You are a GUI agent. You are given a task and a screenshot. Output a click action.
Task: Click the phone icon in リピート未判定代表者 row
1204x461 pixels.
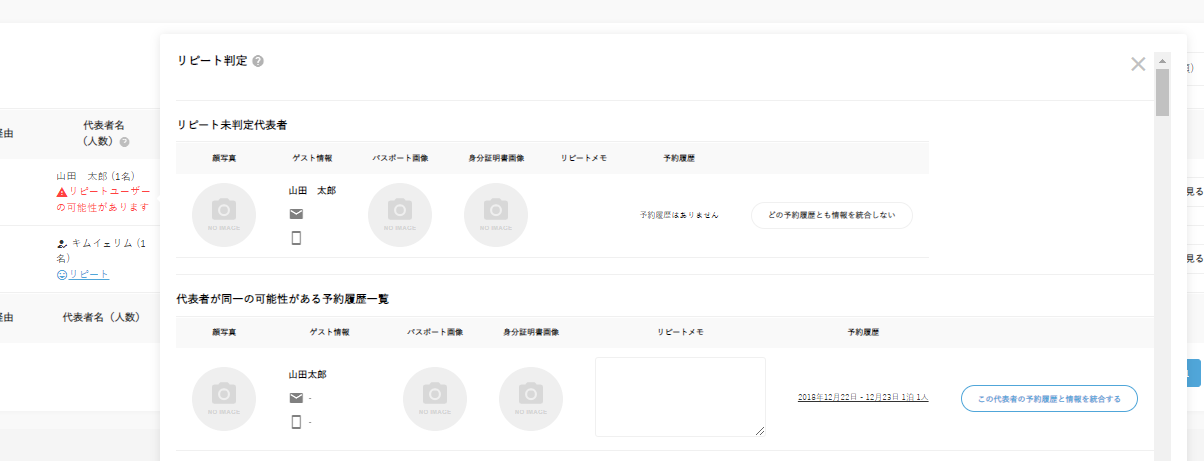296,238
